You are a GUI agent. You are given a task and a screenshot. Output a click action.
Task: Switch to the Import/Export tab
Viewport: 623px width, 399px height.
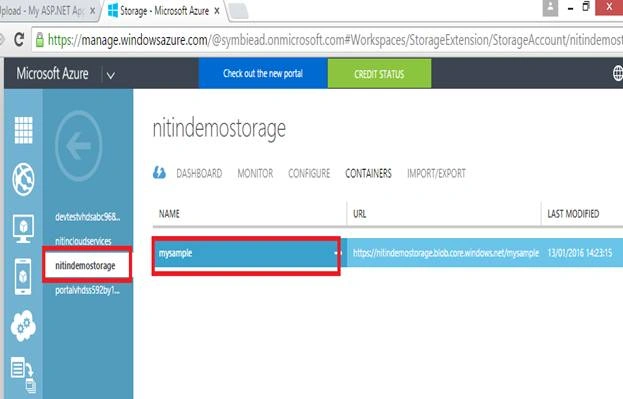coord(436,173)
